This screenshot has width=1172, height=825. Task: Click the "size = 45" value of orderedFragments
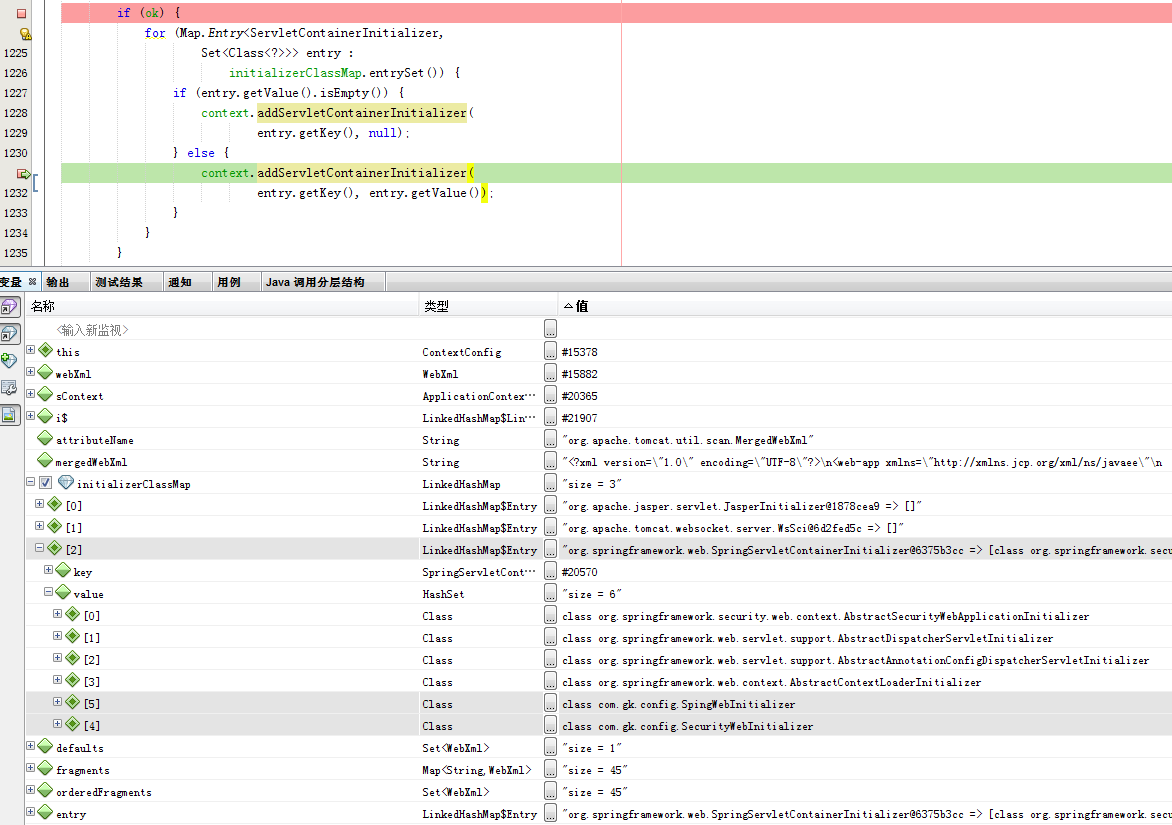pyautogui.click(x=595, y=792)
